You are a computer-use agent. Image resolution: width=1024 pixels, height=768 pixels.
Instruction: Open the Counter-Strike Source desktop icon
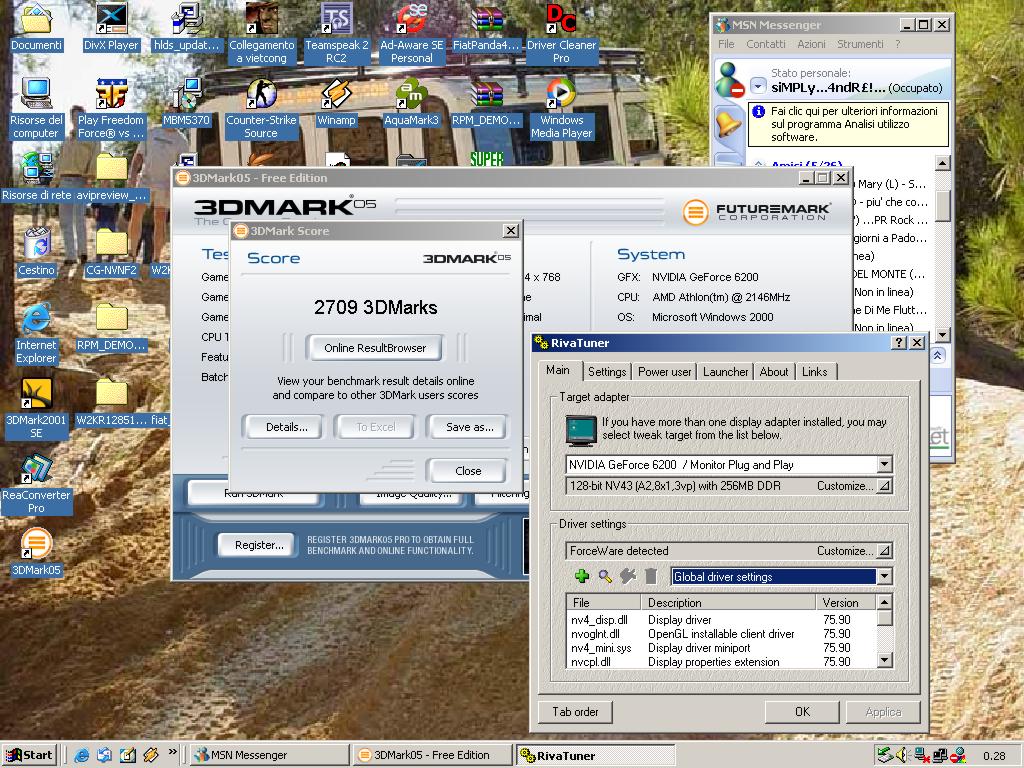(261, 109)
